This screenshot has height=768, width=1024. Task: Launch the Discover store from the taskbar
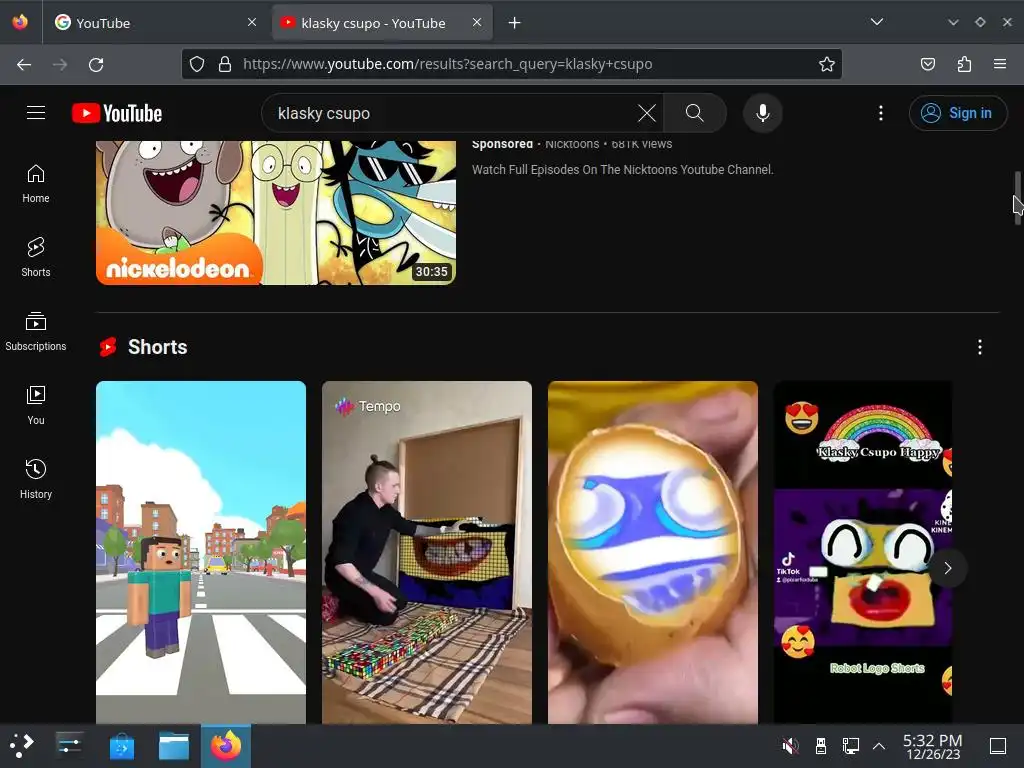coord(121,746)
